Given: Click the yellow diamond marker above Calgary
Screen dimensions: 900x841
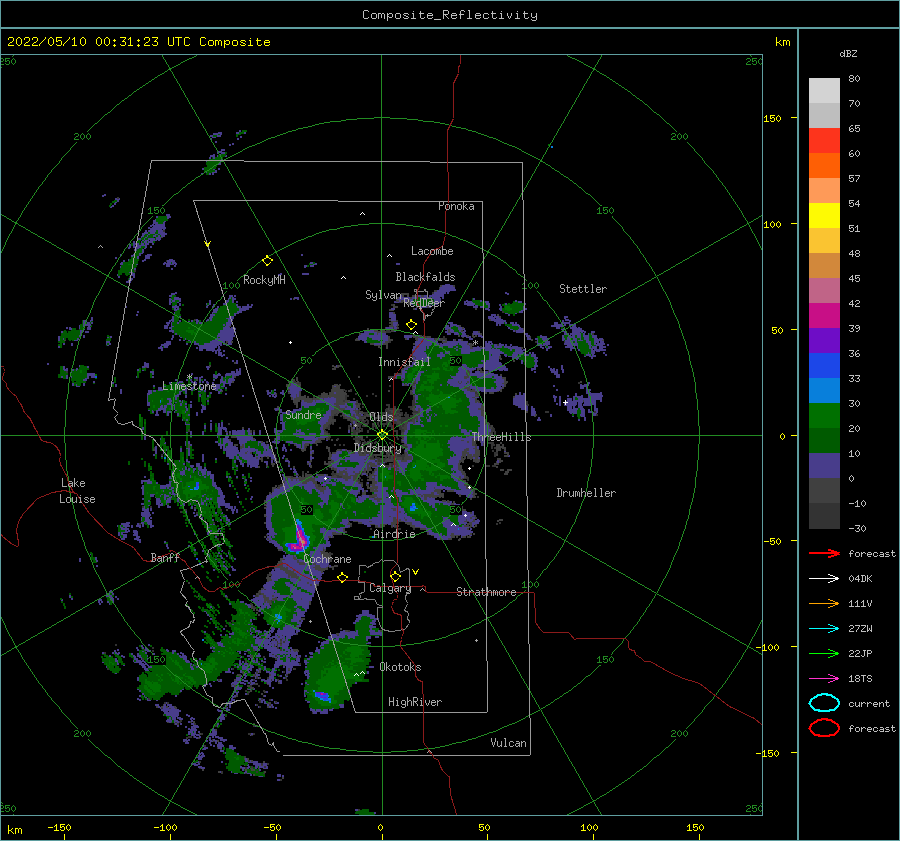Looking at the screenshot, I should [395, 576].
